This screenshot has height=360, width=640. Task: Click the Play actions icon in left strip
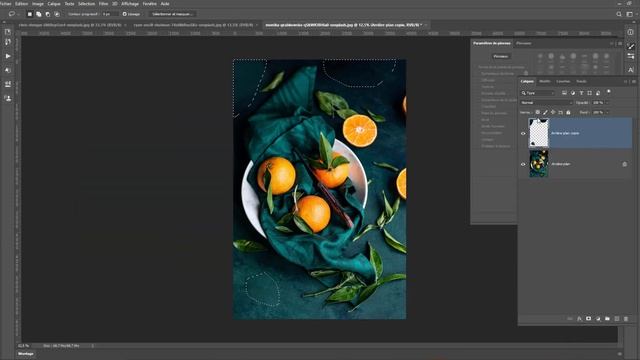pyautogui.click(x=8, y=56)
